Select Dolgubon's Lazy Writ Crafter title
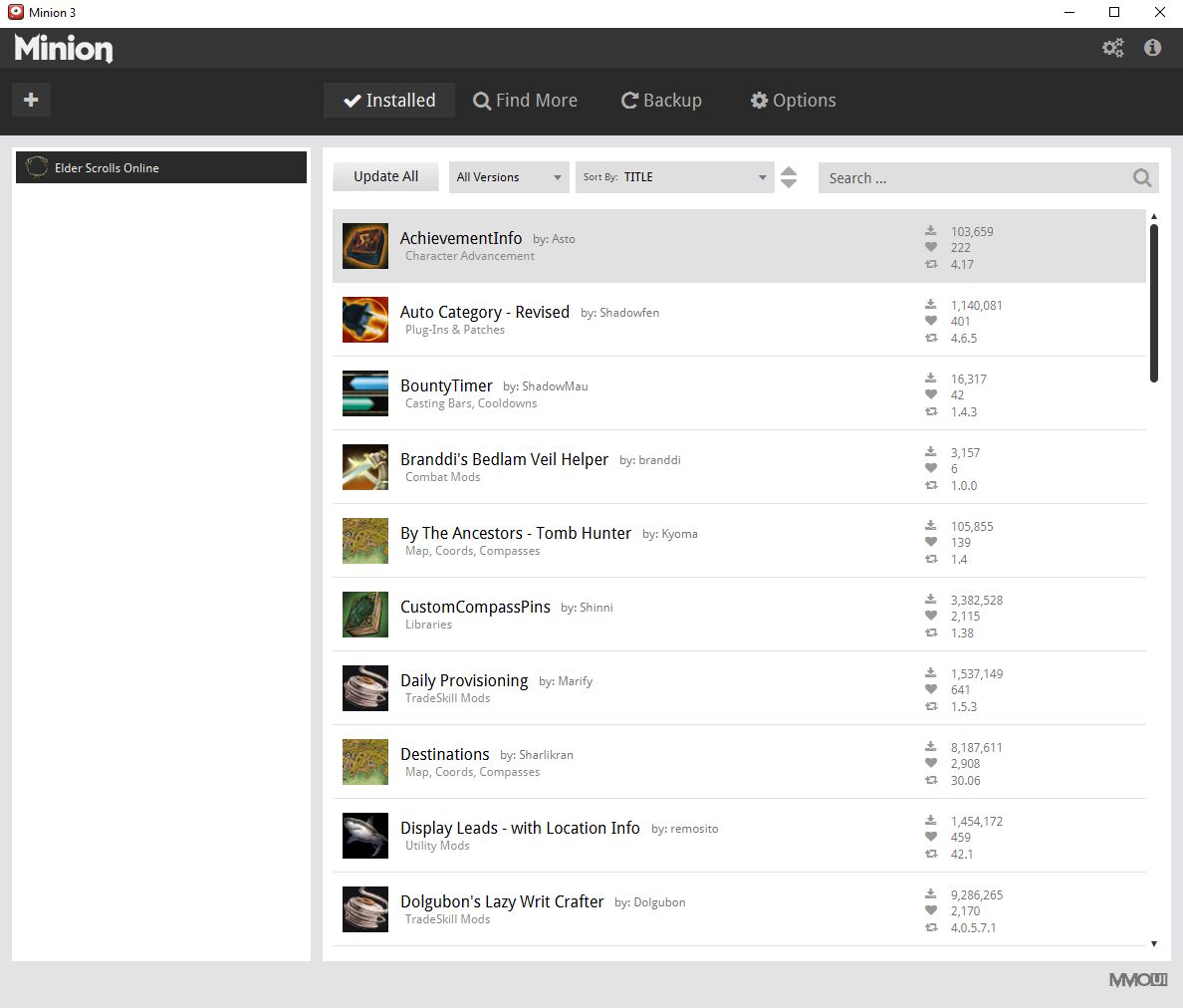This screenshot has height=1008, width=1183. (502, 901)
